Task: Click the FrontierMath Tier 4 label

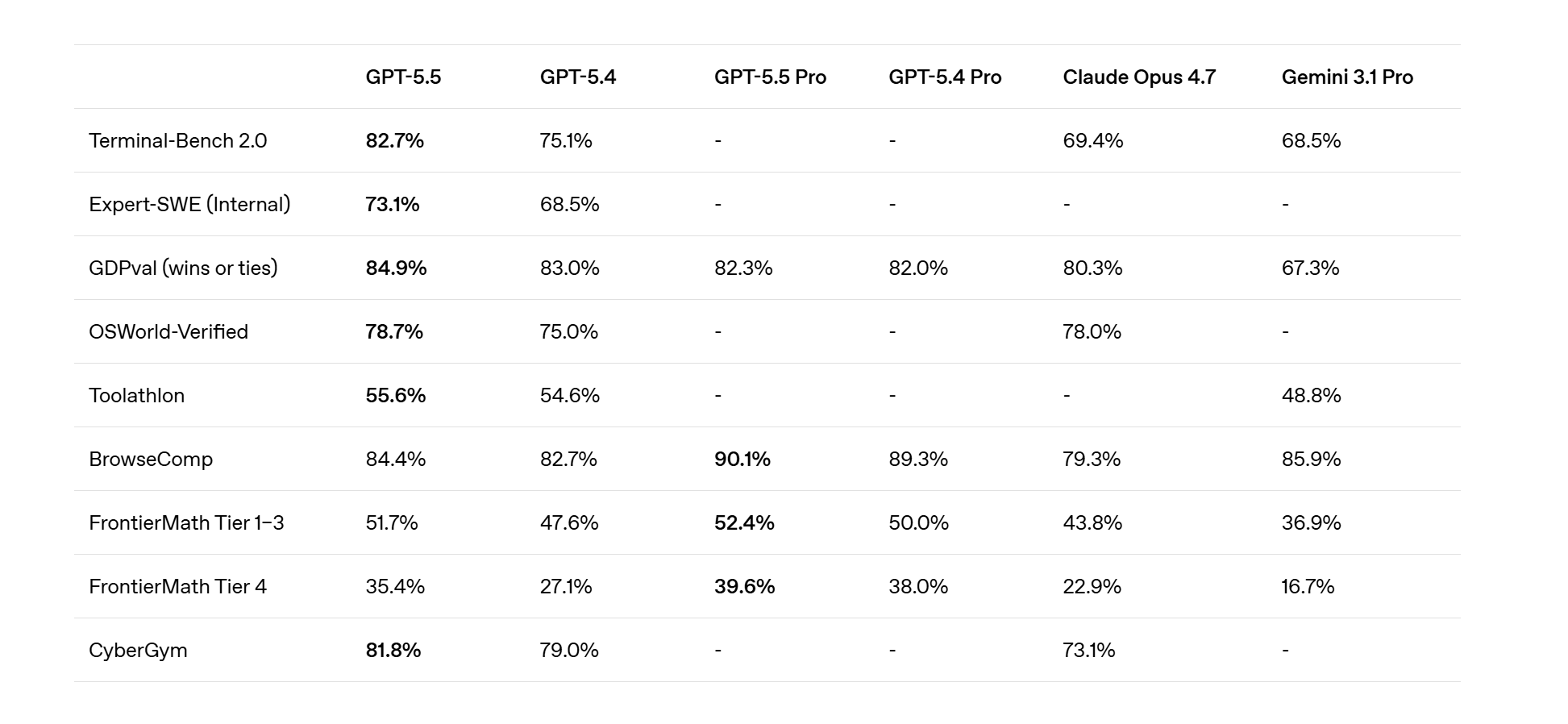Action: point(177,587)
